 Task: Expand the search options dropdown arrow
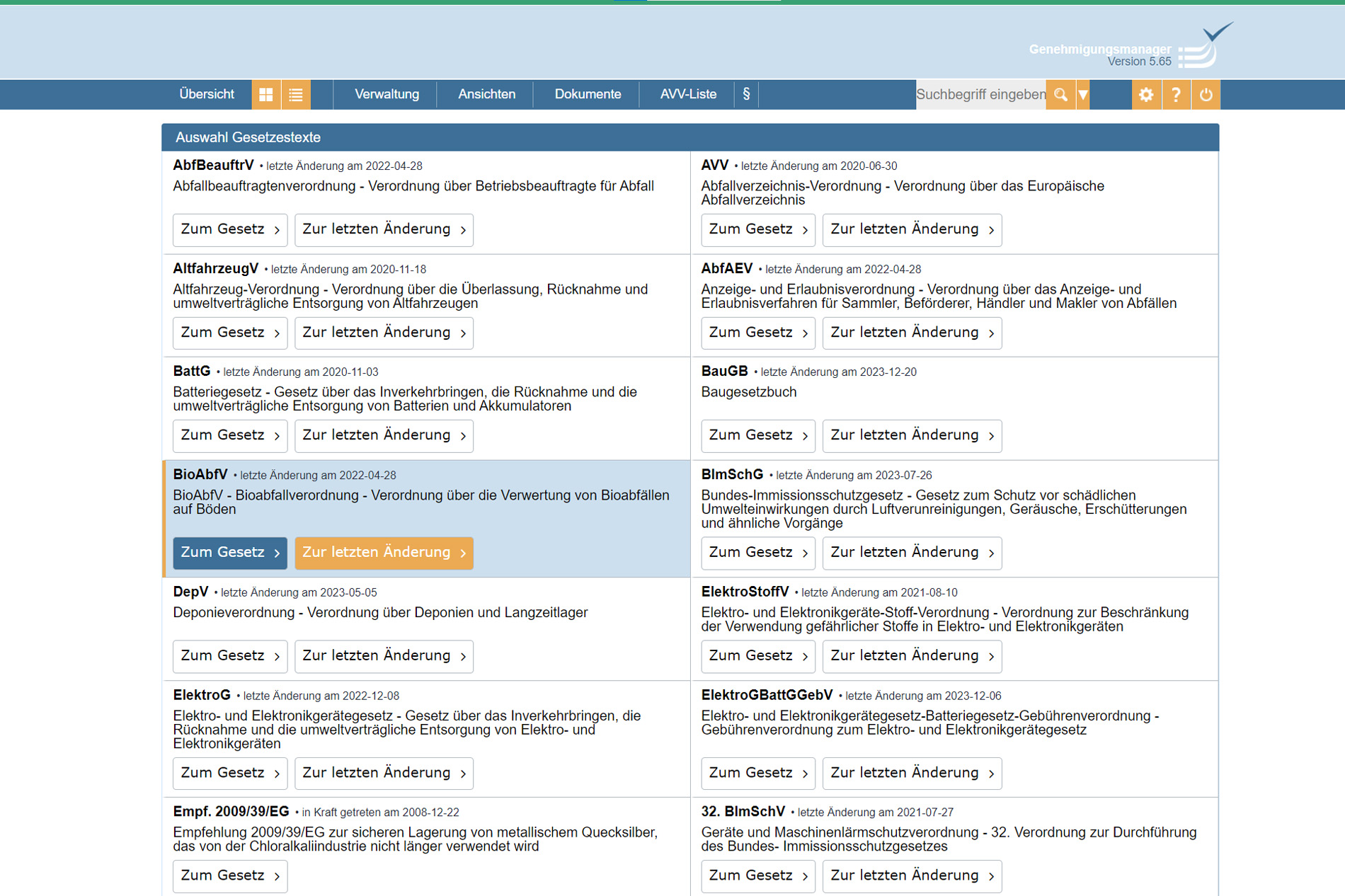pyautogui.click(x=1083, y=95)
